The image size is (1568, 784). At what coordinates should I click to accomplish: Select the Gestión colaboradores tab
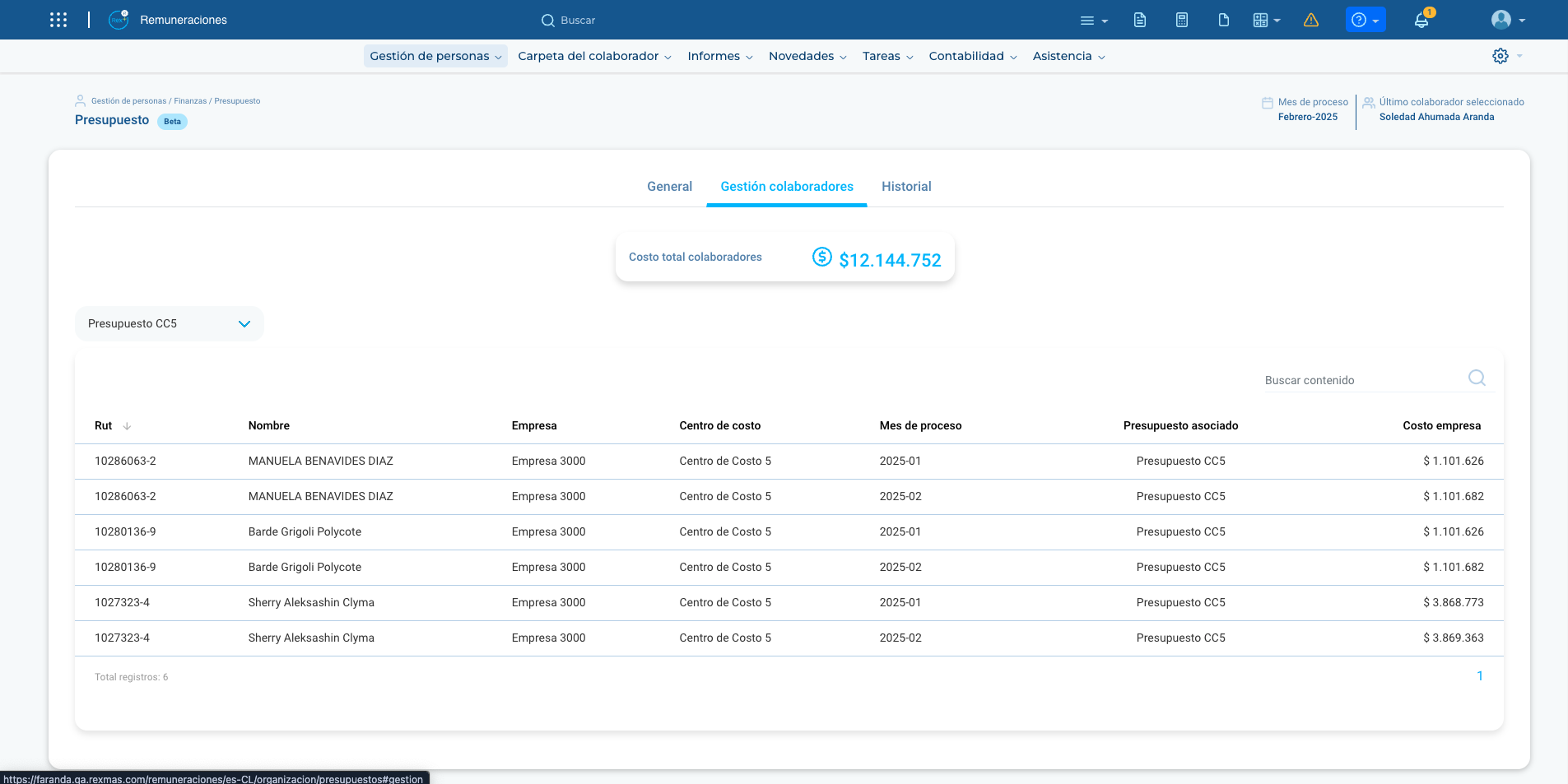coord(787,187)
